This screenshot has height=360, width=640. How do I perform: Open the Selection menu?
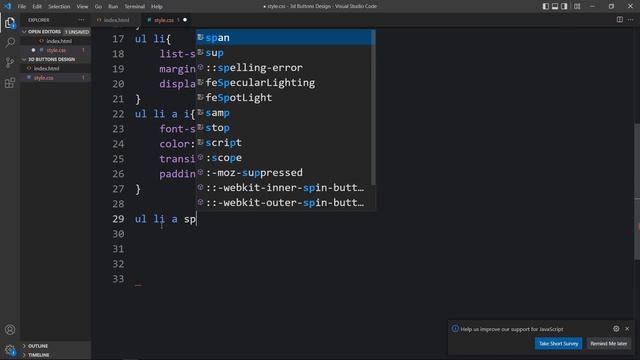59,7
